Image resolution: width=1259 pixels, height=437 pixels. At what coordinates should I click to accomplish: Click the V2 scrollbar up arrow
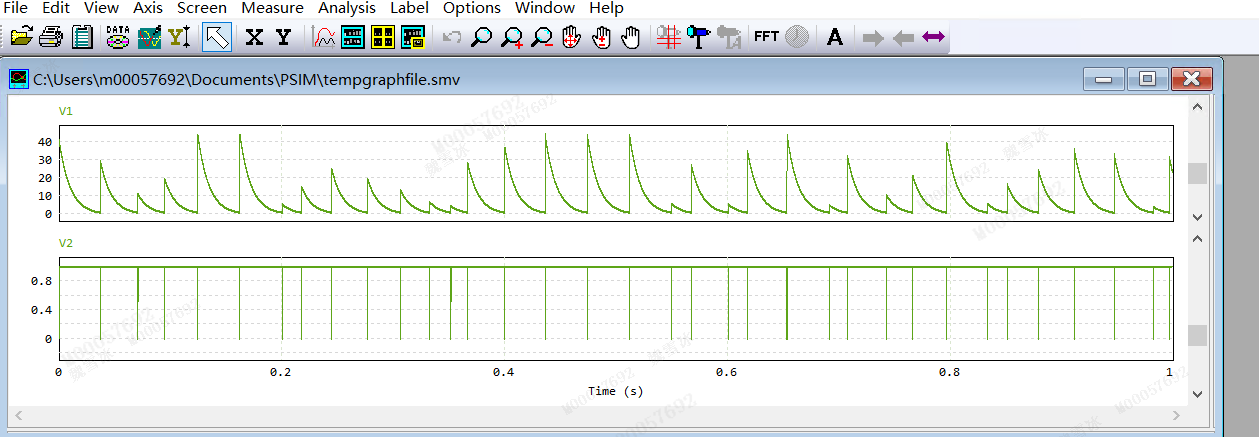(x=1198, y=238)
